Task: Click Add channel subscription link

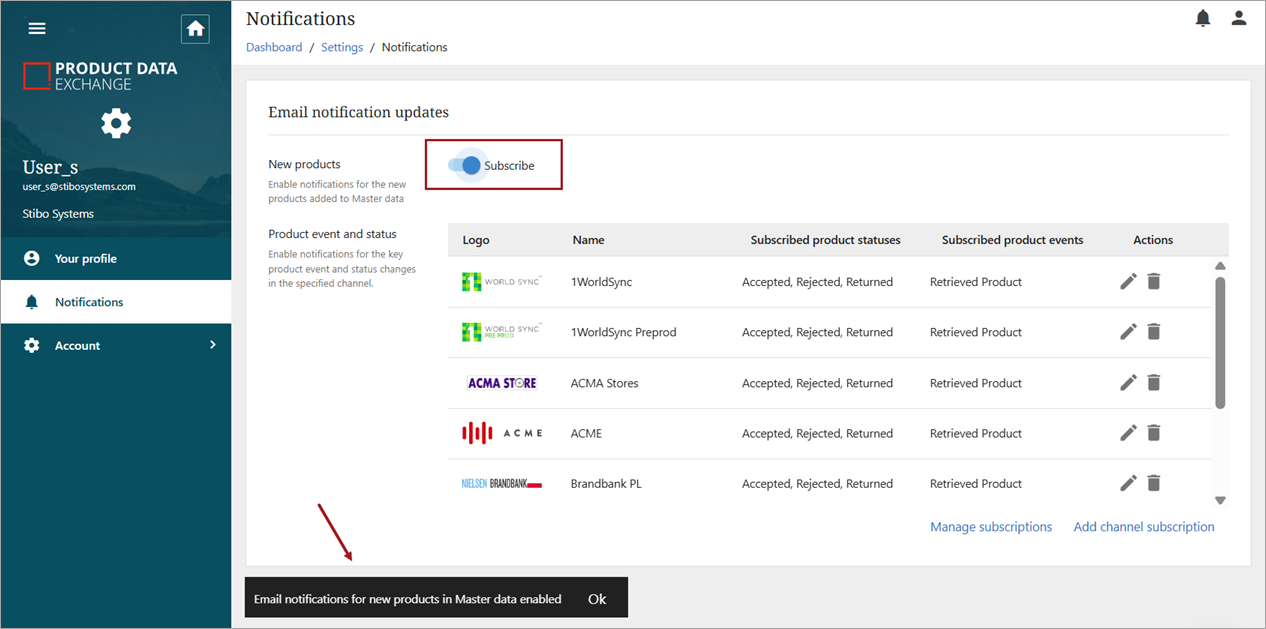Action: point(1143,527)
